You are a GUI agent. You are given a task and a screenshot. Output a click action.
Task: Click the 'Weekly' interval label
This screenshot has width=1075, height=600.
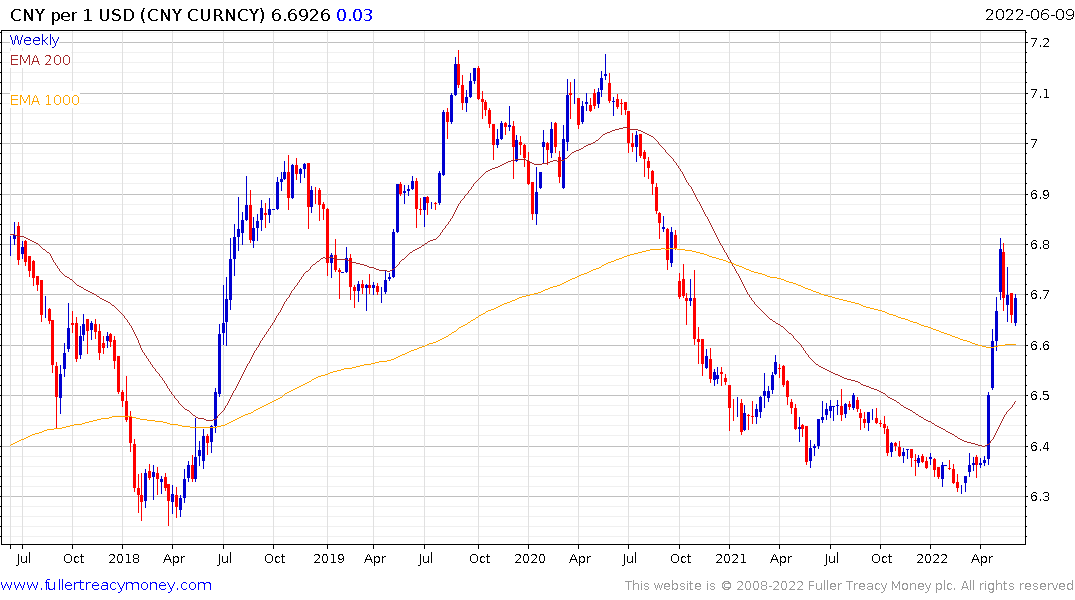pyautogui.click(x=34, y=40)
